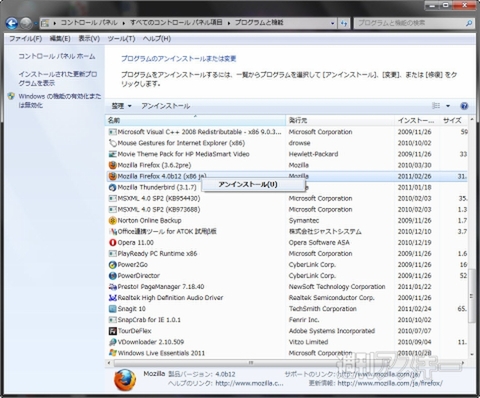
Task: Select MSXML 4.0 SP2 (KB973688) row
Action: tap(287, 209)
